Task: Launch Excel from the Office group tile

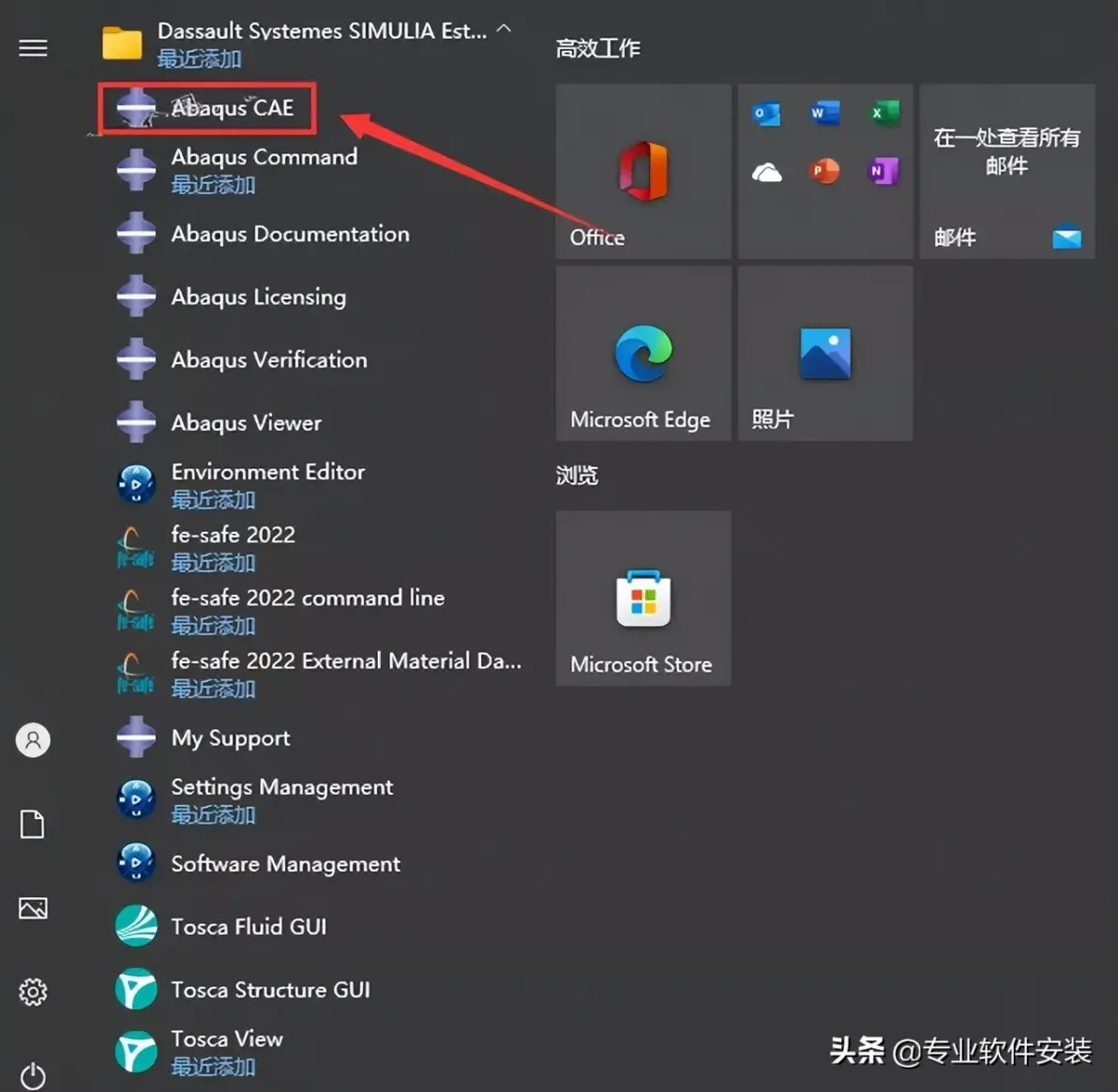Action: pos(884,113)
